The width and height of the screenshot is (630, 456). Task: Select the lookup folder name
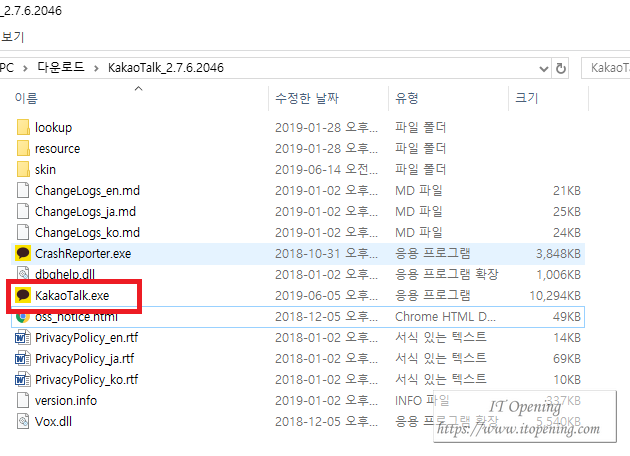point(53,127)
